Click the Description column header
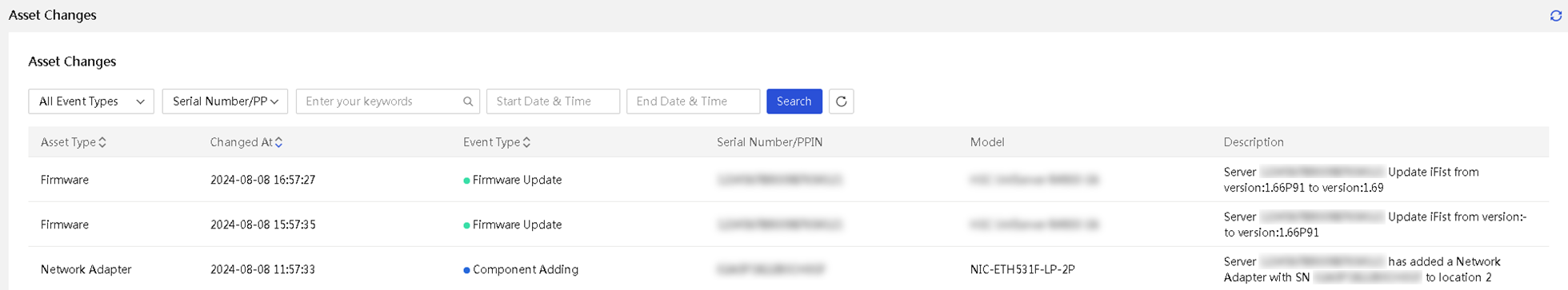1568x290 pixels. pos(1253,142)
